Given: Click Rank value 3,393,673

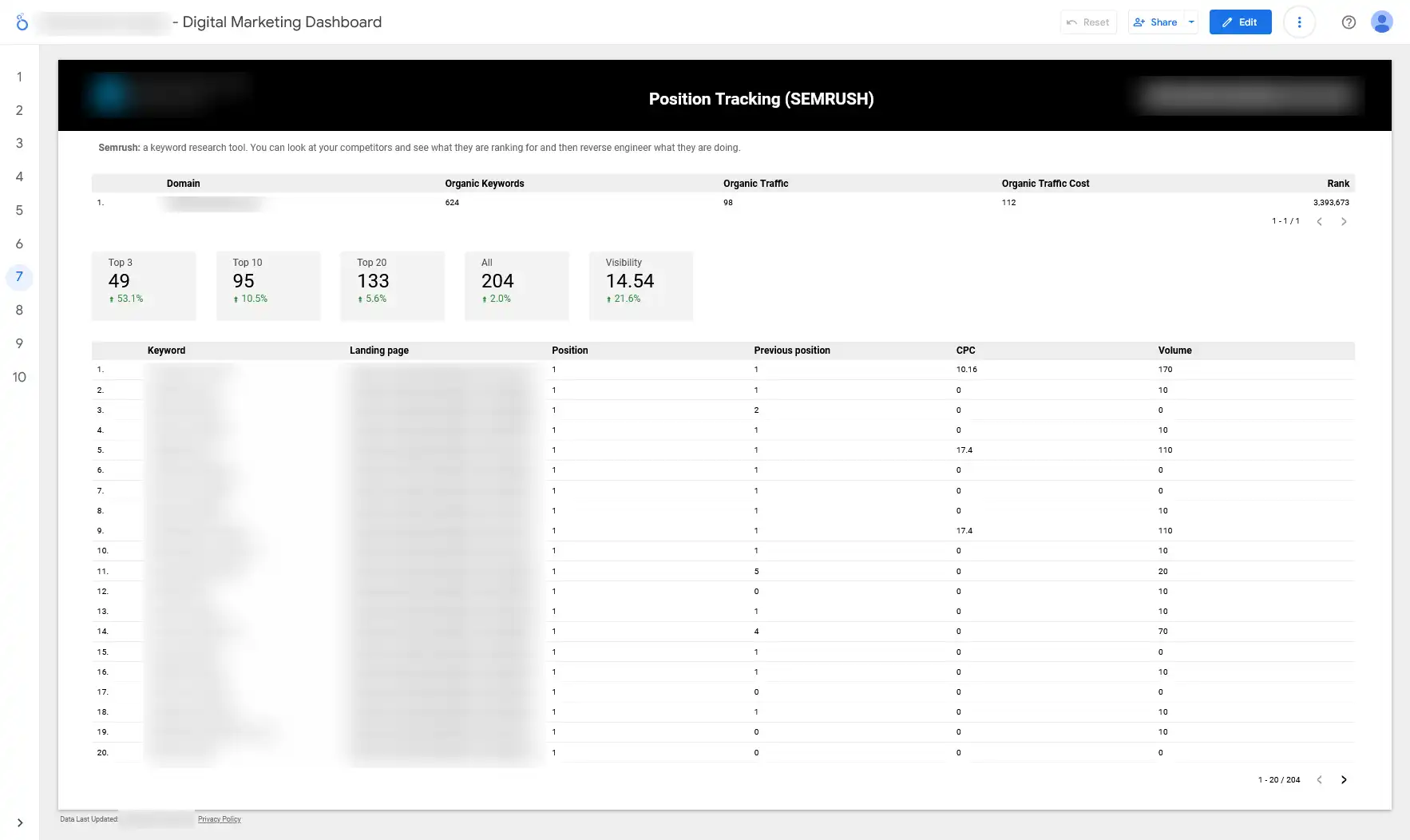Looking at the screenshot, I should (1331, 203).
